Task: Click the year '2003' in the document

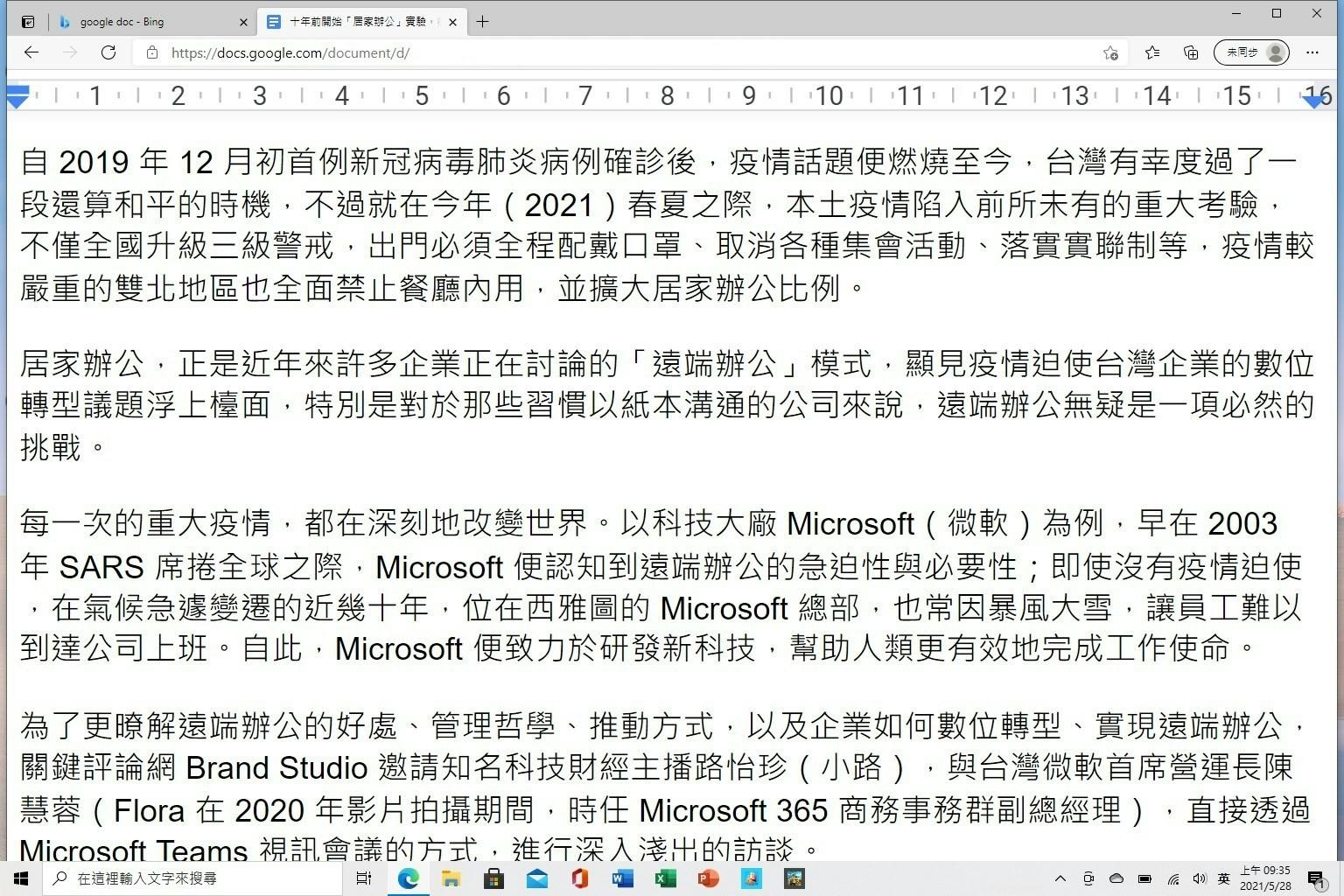Action: pos(1242,523)
